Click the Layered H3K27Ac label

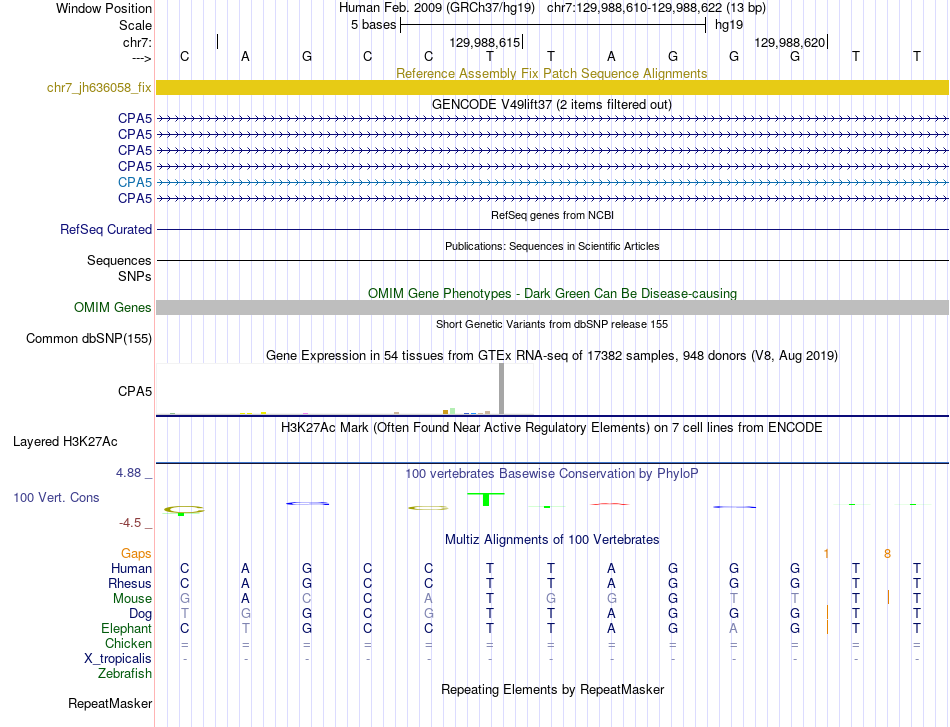[65, 442]
